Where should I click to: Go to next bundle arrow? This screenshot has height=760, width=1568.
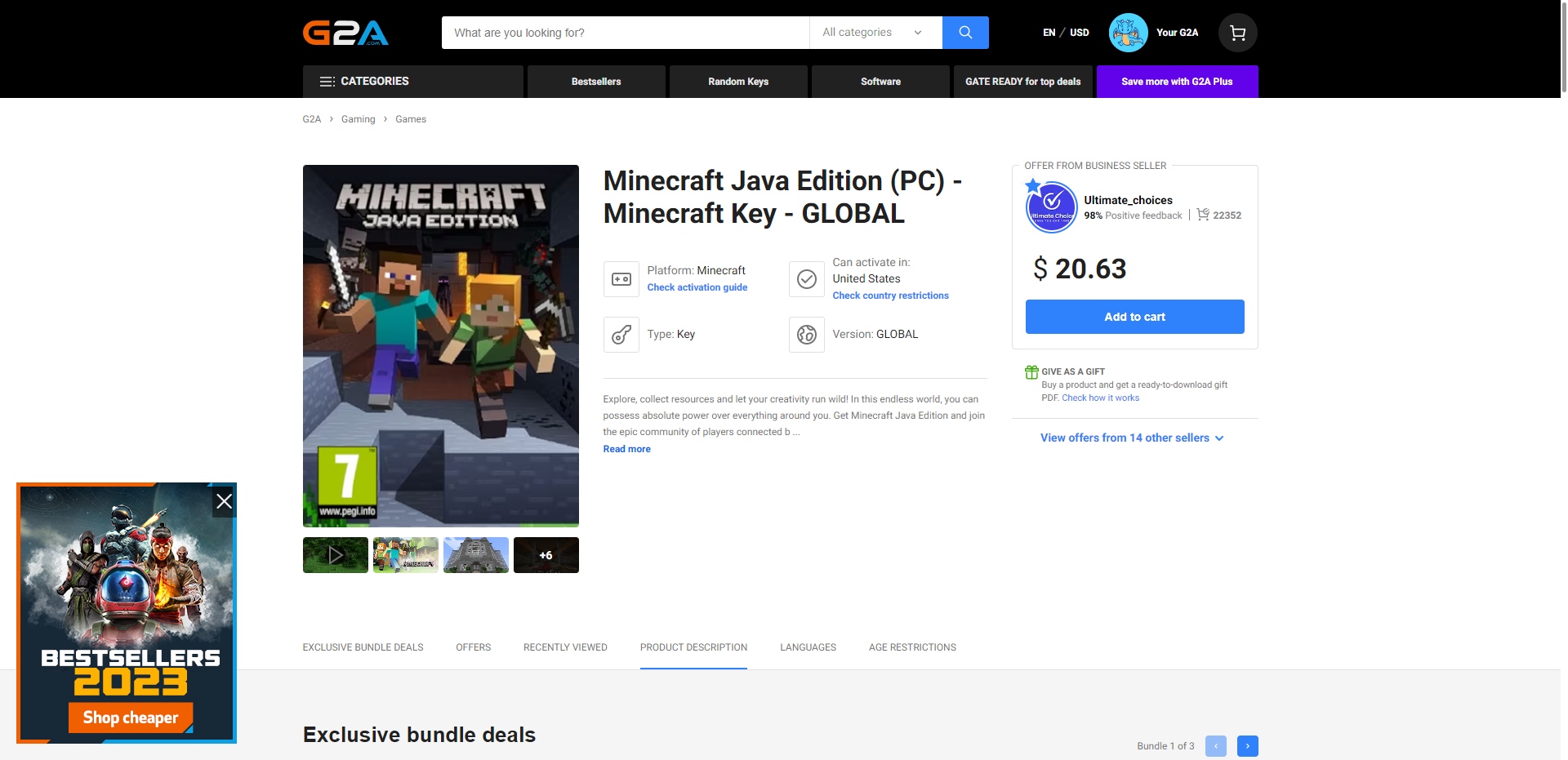click(1248, 746)
